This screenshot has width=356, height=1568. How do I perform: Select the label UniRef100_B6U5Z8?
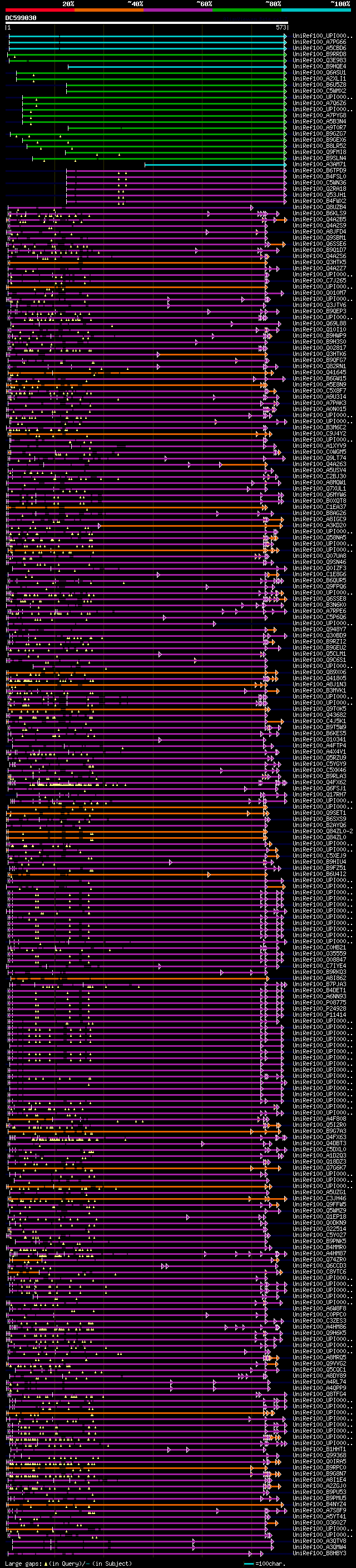coord(319,85)
